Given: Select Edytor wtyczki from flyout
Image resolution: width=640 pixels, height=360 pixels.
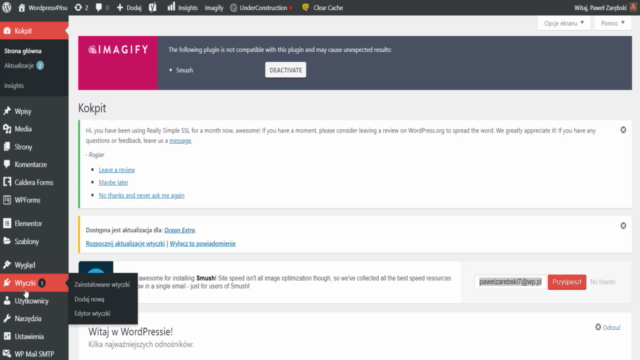Looking at the screenshot, I should click(x=92, y=313).
